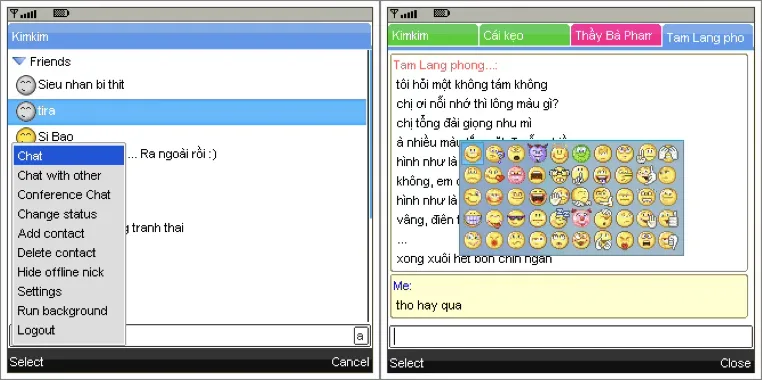Choose Run background option
The width and height of the screenshot is (762, 380).
(69, 311)
